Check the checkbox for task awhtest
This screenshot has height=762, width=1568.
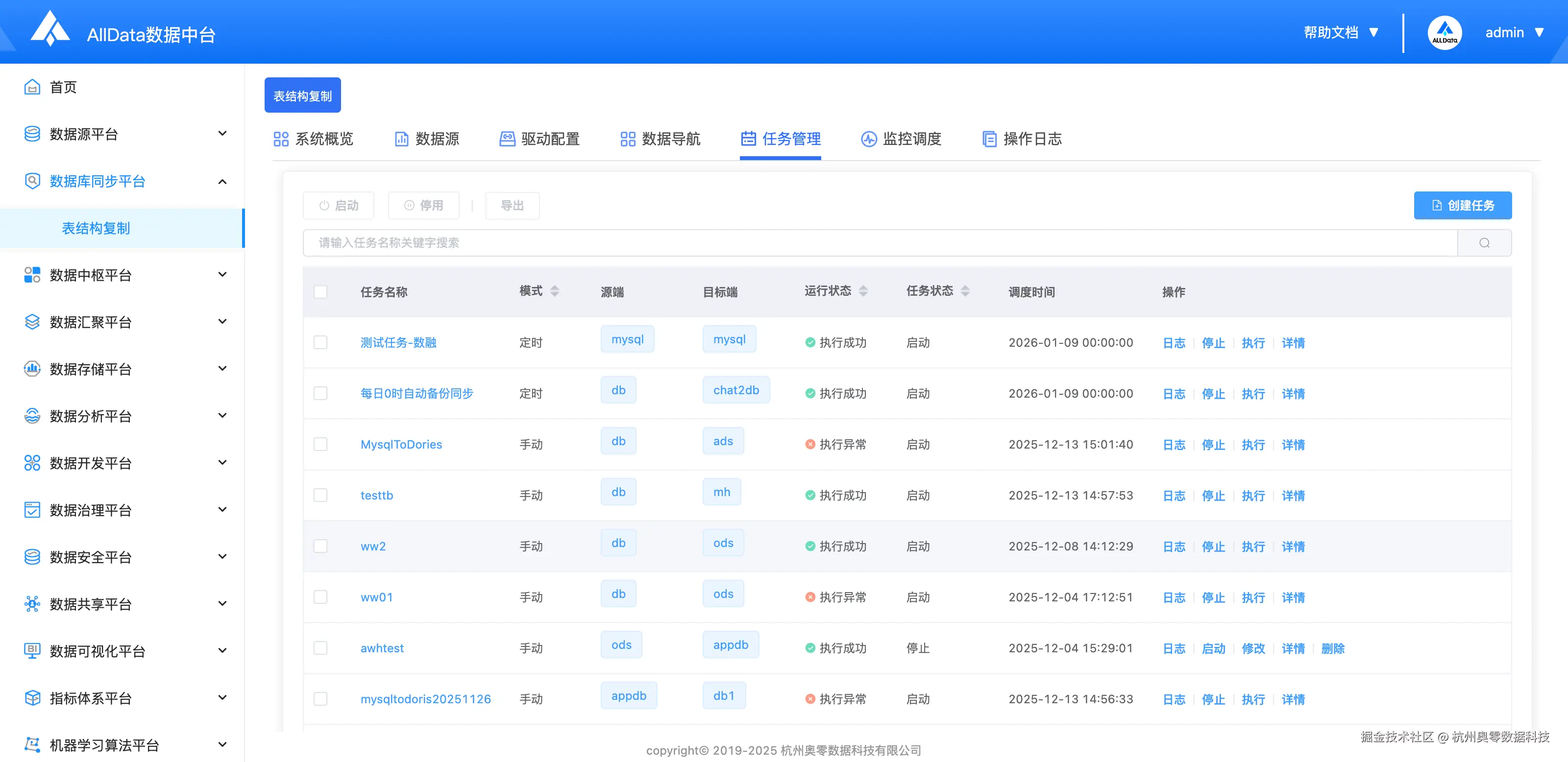tap(321, 648)
